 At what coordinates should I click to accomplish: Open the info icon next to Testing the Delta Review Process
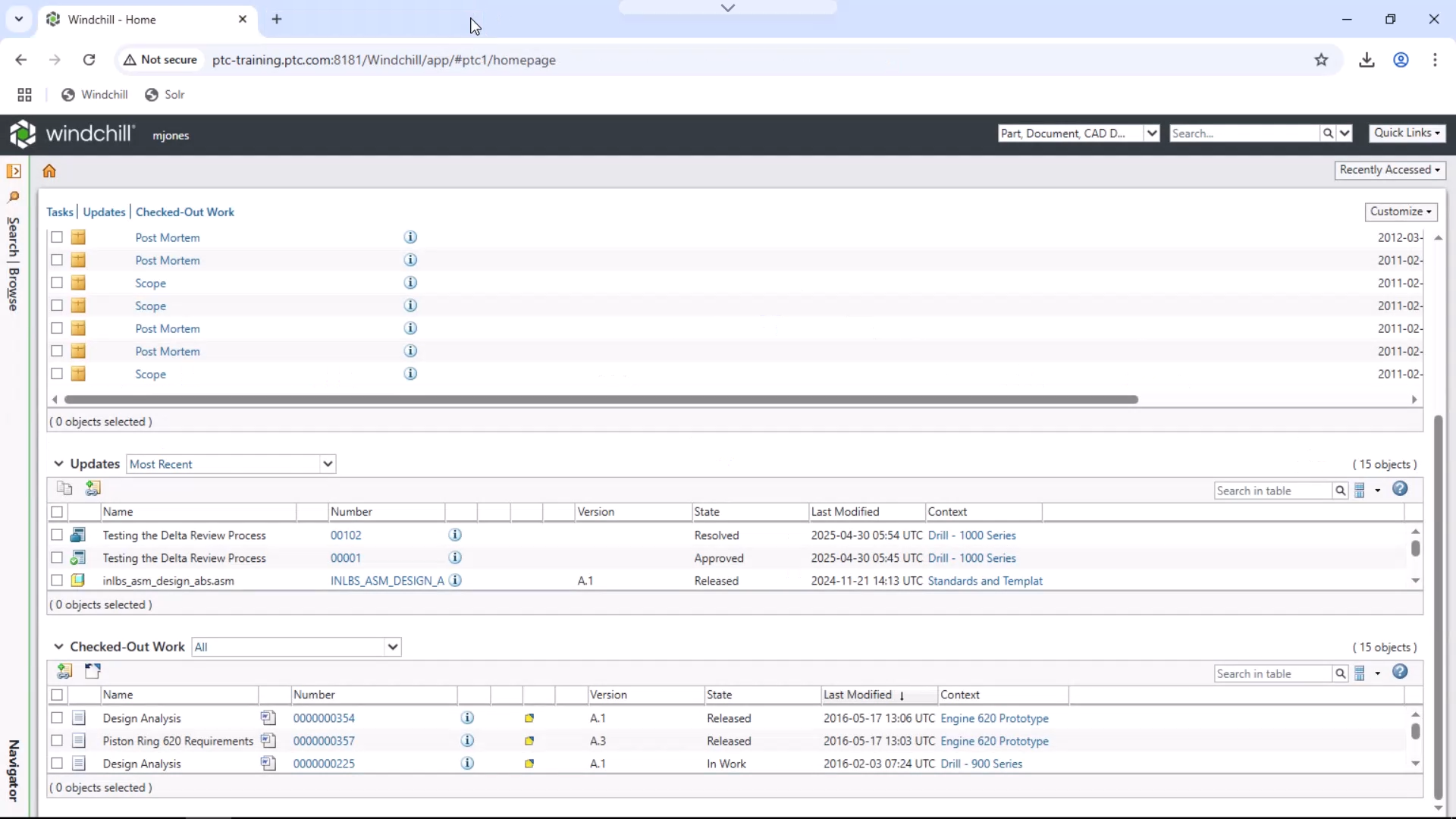point(455,535)
